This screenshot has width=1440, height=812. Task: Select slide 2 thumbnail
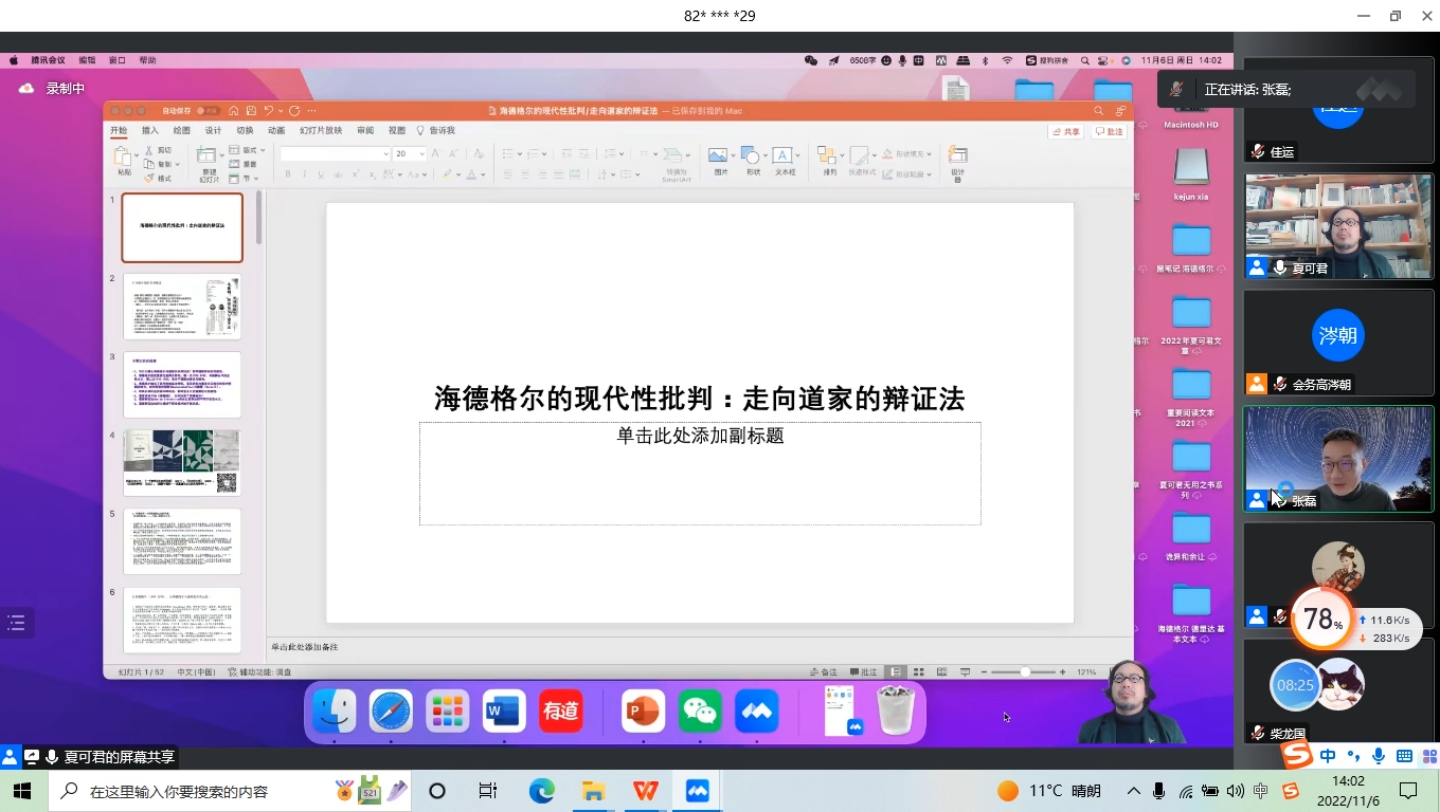182,306
